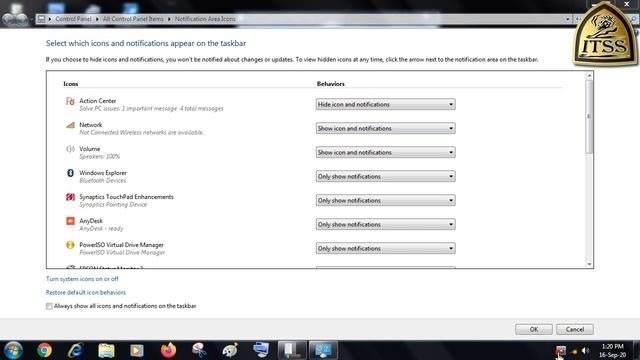Click the list scrollbar up arrow

point(589,76)
